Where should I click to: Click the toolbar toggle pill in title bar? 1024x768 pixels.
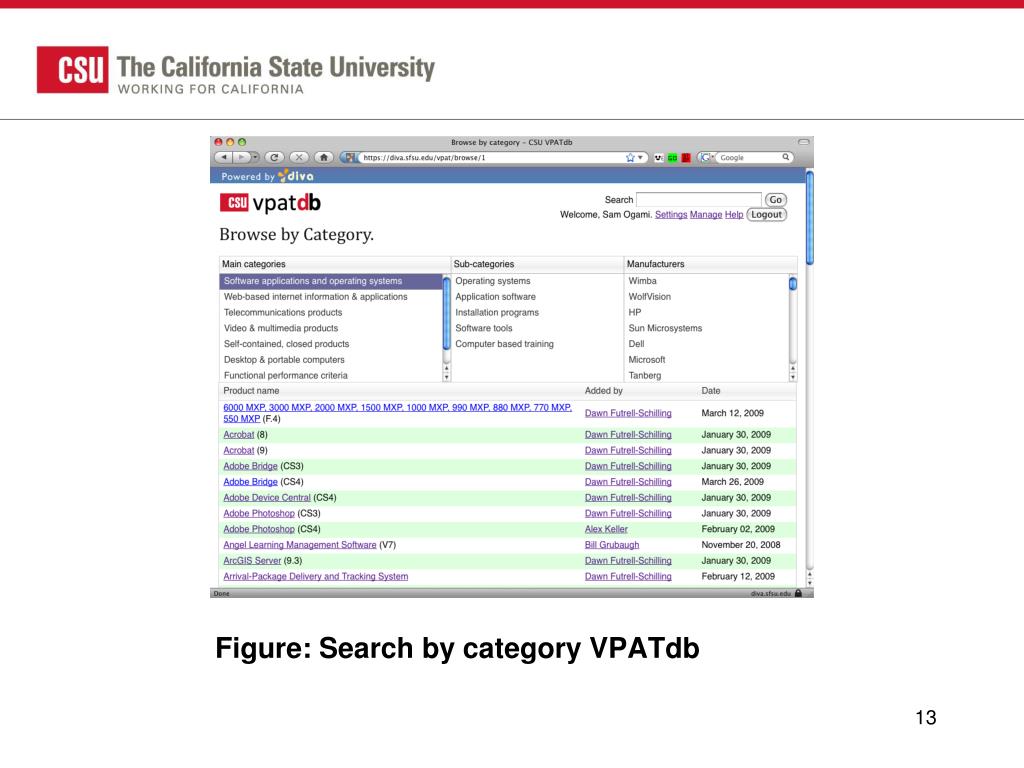click(804, 142)
